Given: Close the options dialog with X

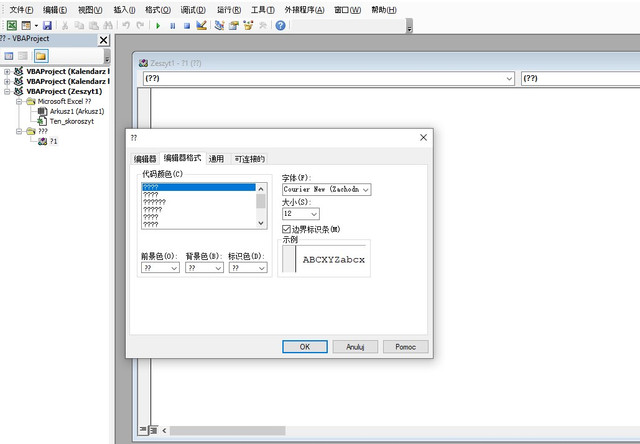Looking at the screenshot, I should click(x=424, y=138).
